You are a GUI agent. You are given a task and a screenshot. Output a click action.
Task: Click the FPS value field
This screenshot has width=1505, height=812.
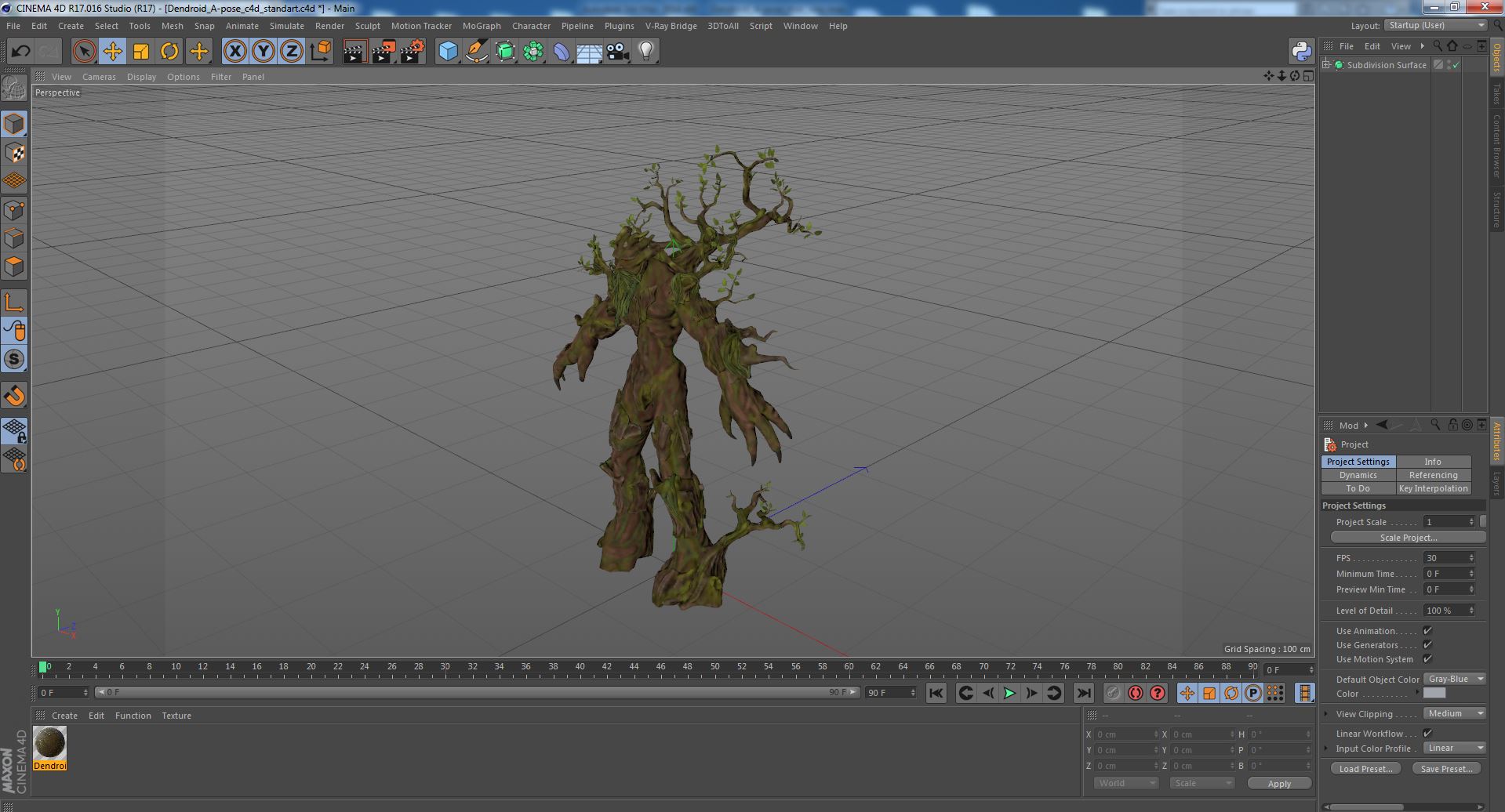[x=1449, y=558]
